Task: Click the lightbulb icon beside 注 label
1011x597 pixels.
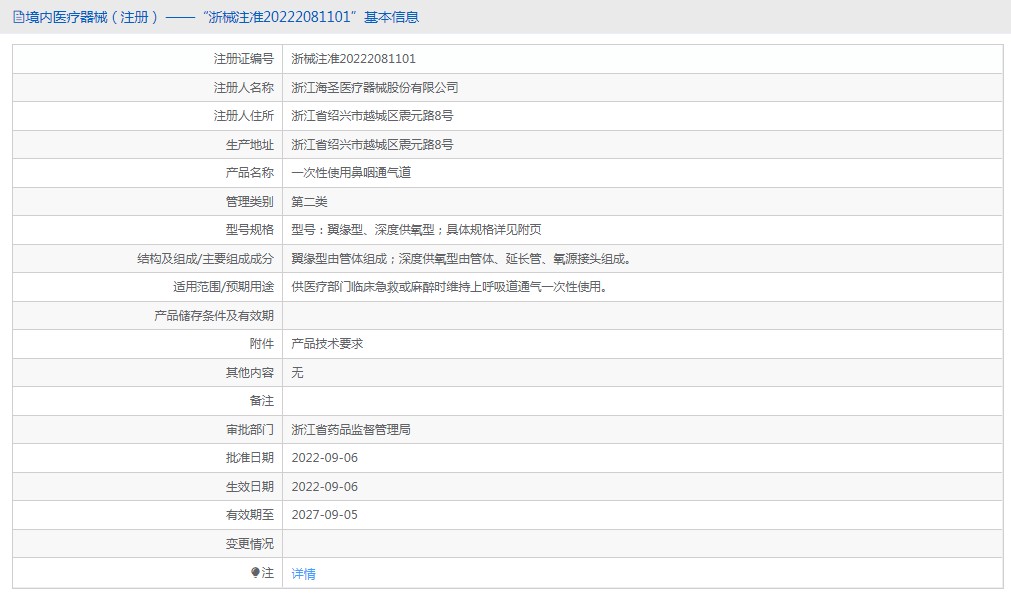Action: tap(255, 573)
